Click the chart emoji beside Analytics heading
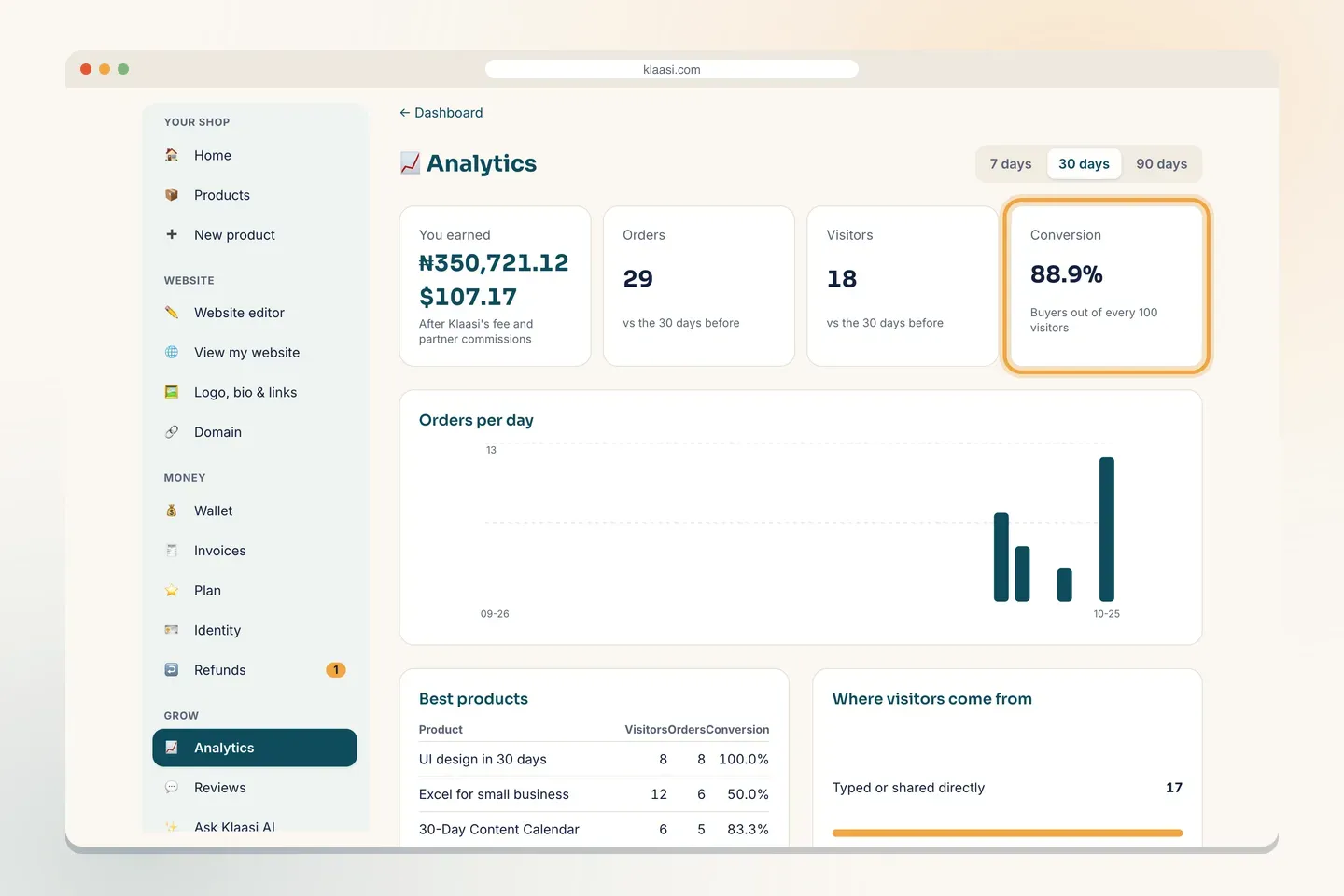This screenshot has width=1344, height=896. (410, 163)
